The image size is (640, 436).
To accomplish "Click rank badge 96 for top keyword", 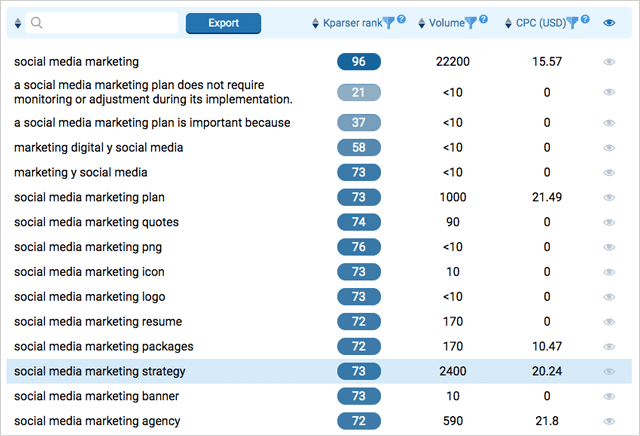I will tap(359, 62).
